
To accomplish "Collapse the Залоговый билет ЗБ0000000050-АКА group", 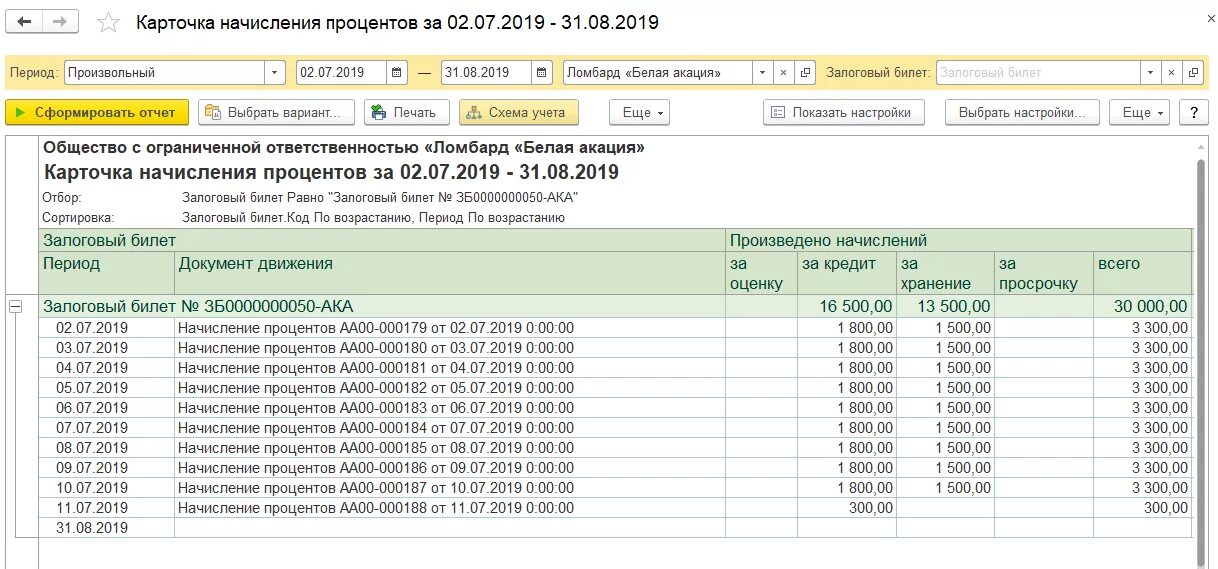I will coord(15,307).
